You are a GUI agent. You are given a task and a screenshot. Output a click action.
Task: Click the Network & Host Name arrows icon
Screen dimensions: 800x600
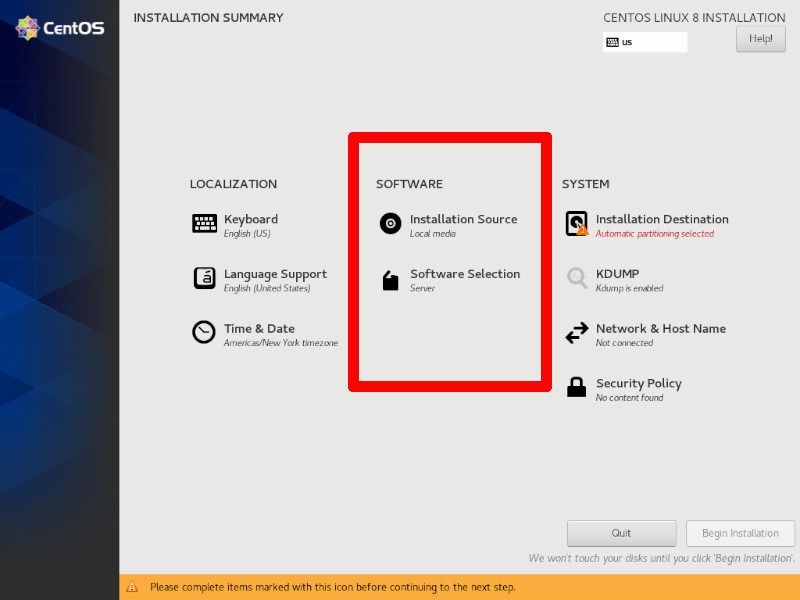pyautogui.click(x=578, y=334)
